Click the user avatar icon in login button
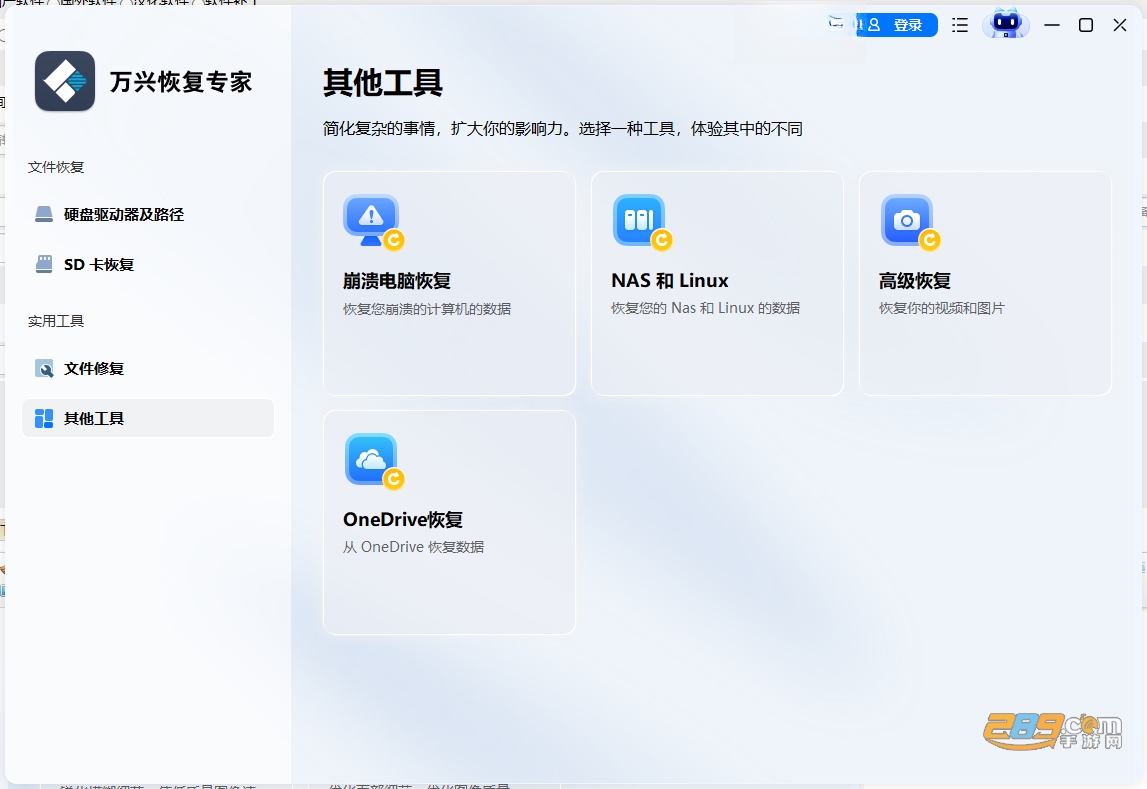 (874, 25)
